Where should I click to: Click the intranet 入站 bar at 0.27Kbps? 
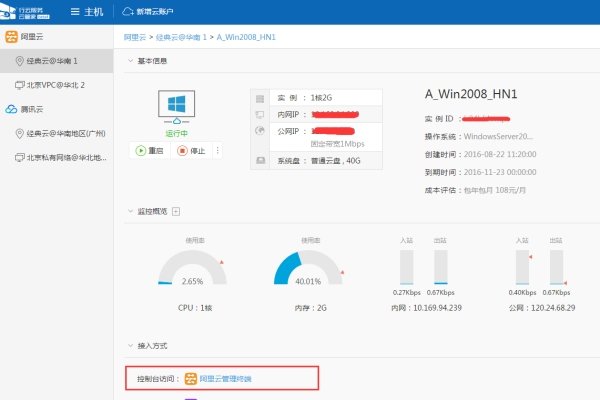(x=406, y=268)
